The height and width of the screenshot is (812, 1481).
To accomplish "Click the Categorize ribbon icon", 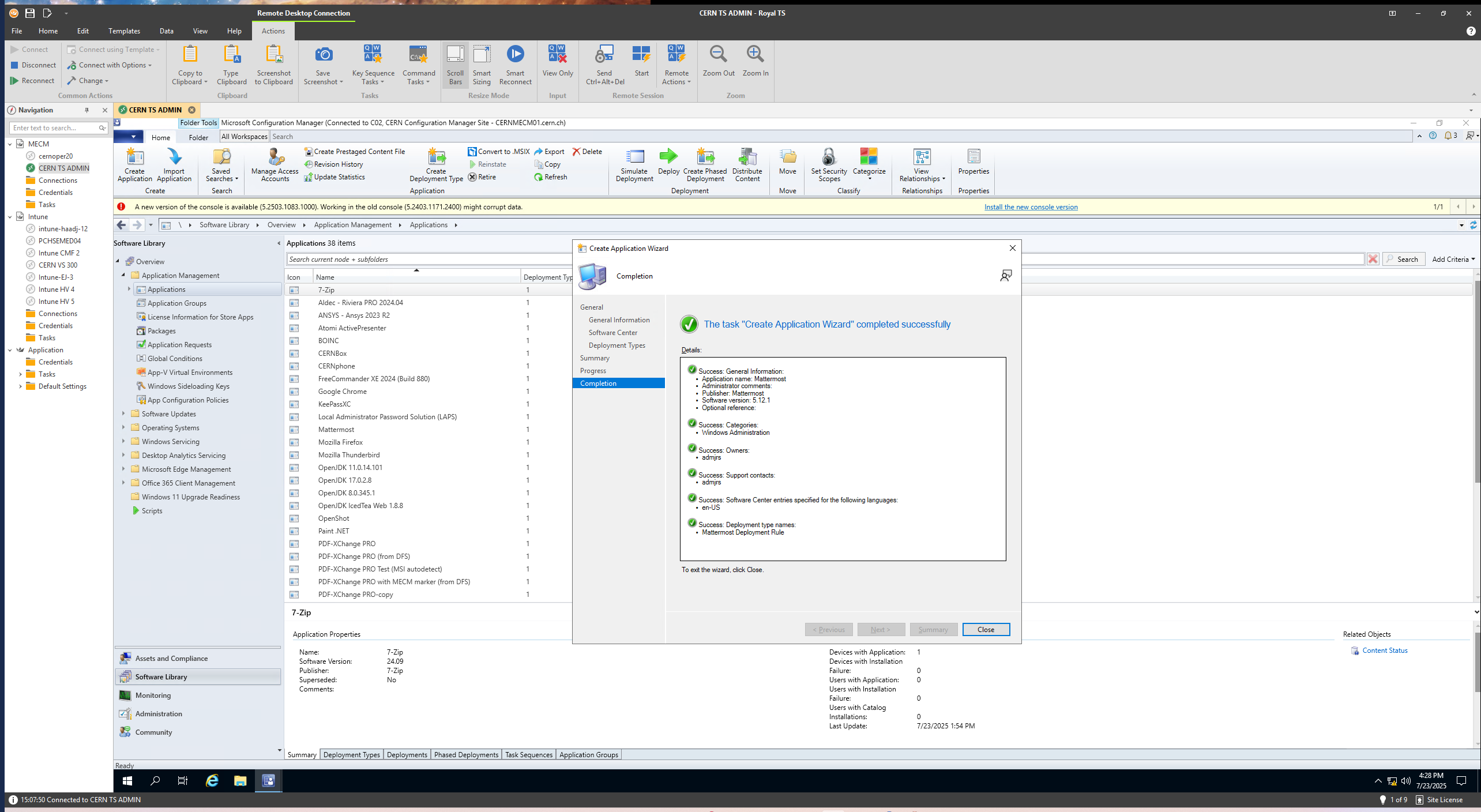I will pyautogui.click(x=869, y=164).
